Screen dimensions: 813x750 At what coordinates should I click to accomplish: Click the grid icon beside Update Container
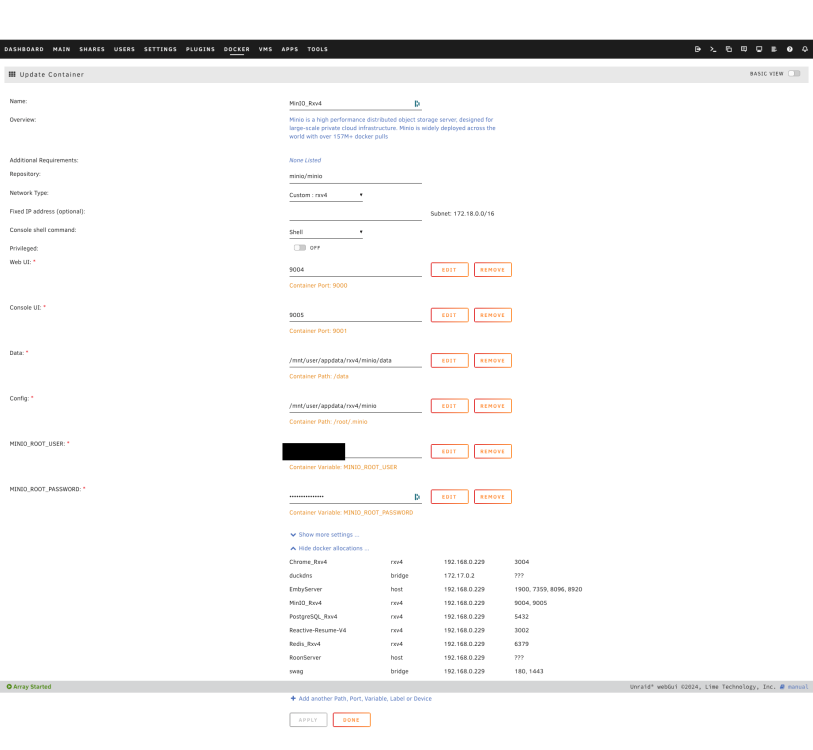[x=12, y=74]
